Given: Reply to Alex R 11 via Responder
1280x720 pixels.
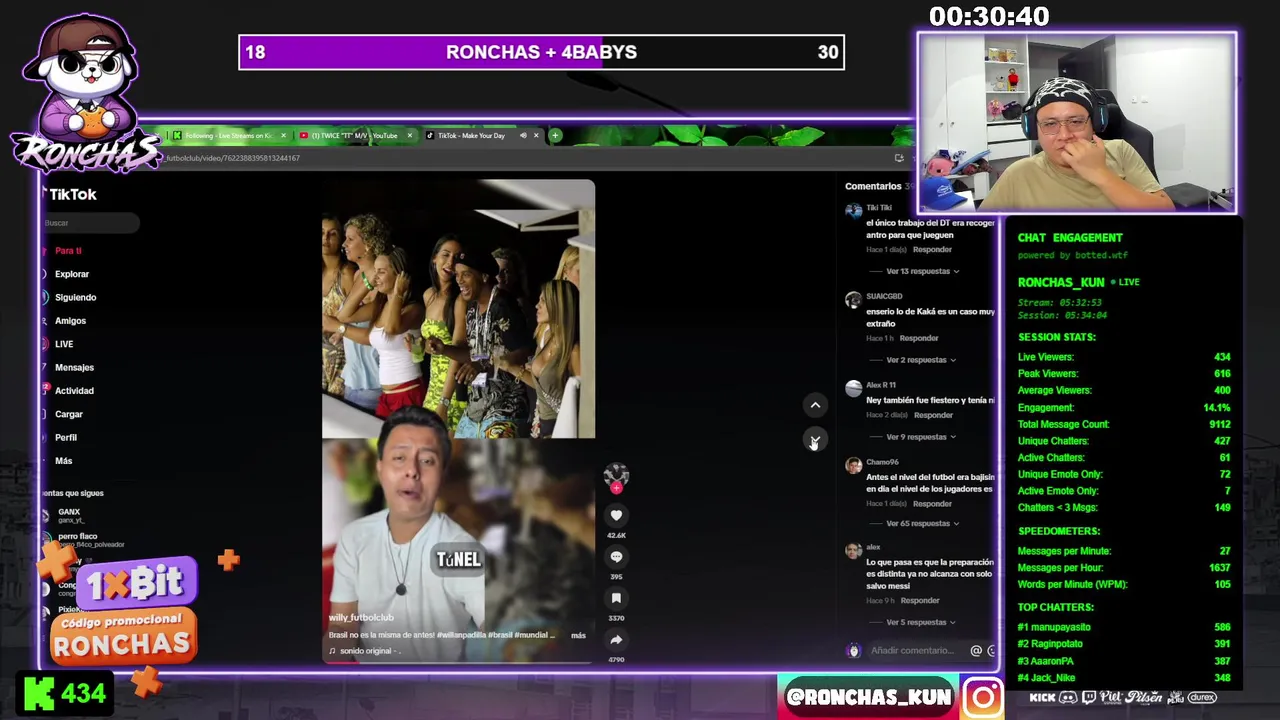Looking at the screenshot, I should [x=933, y=415].
